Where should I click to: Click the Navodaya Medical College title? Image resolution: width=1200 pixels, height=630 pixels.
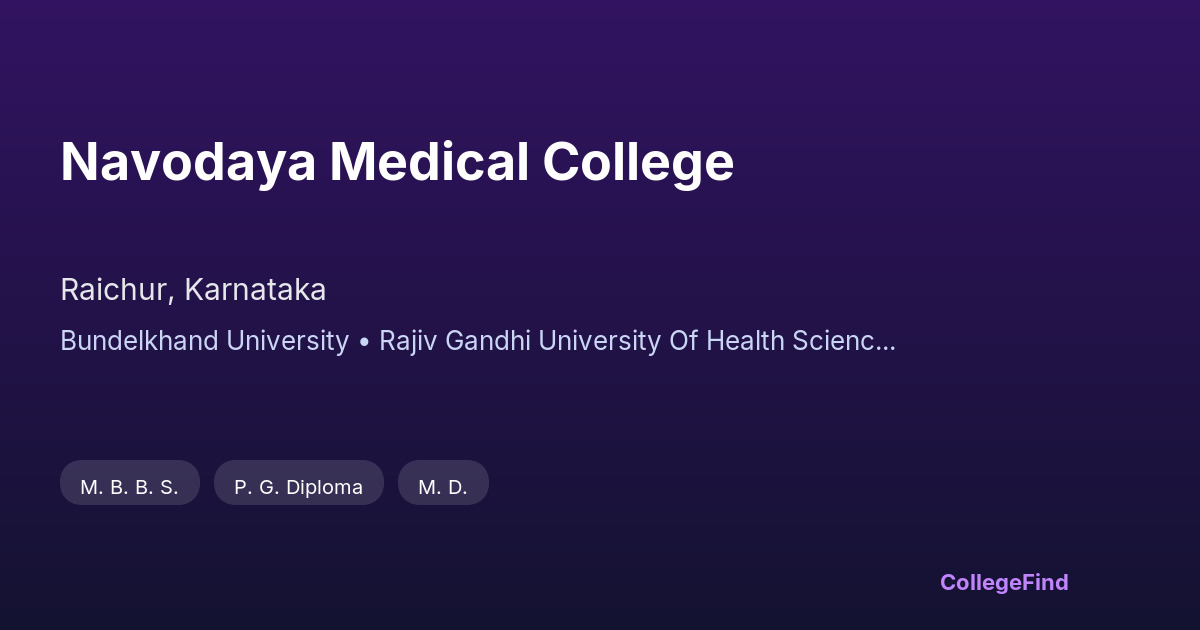pyautogui.click(x=397, y=162)
